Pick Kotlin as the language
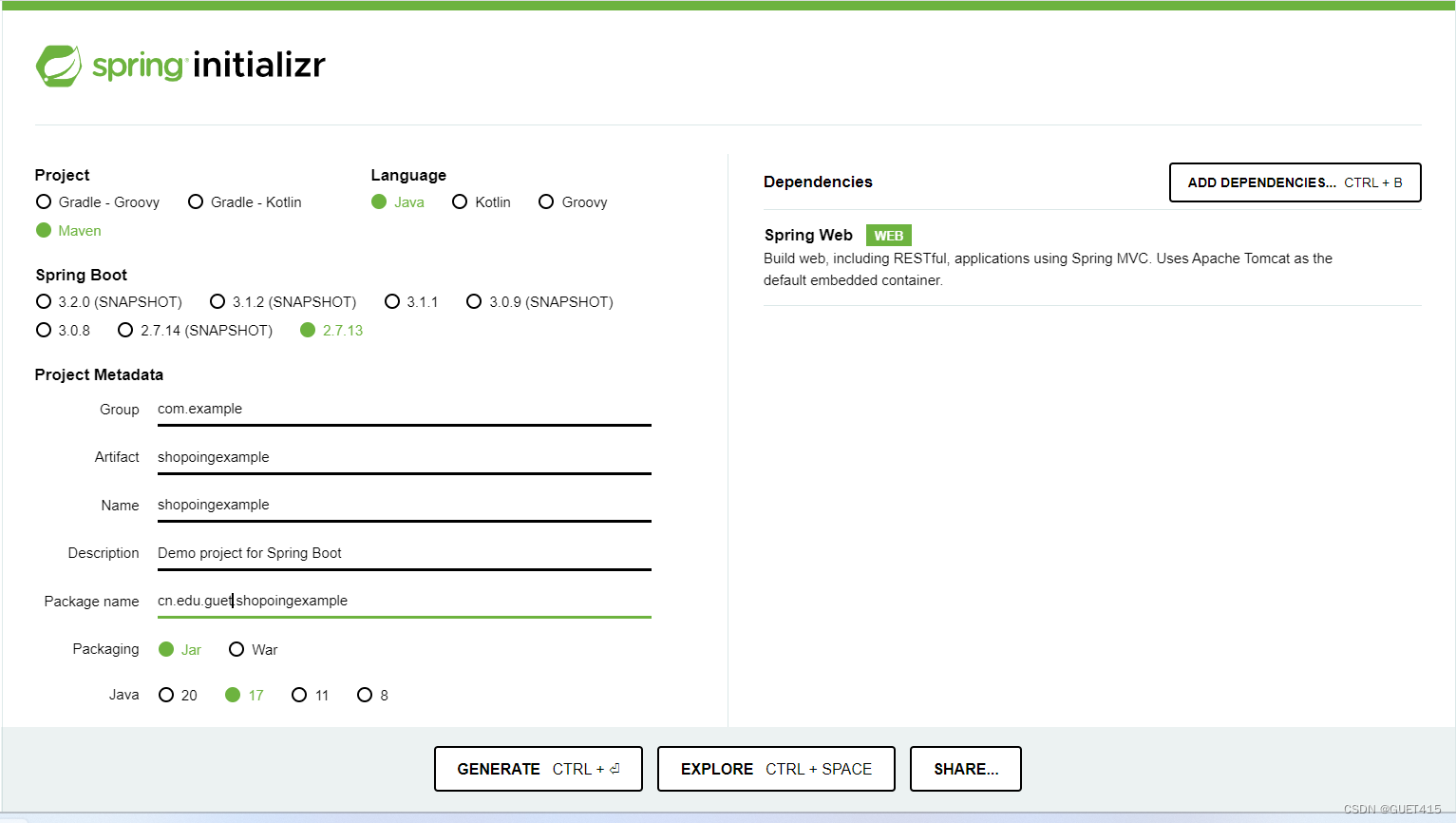Screen dimensions: 1456x823 click(x=482, y=202)
